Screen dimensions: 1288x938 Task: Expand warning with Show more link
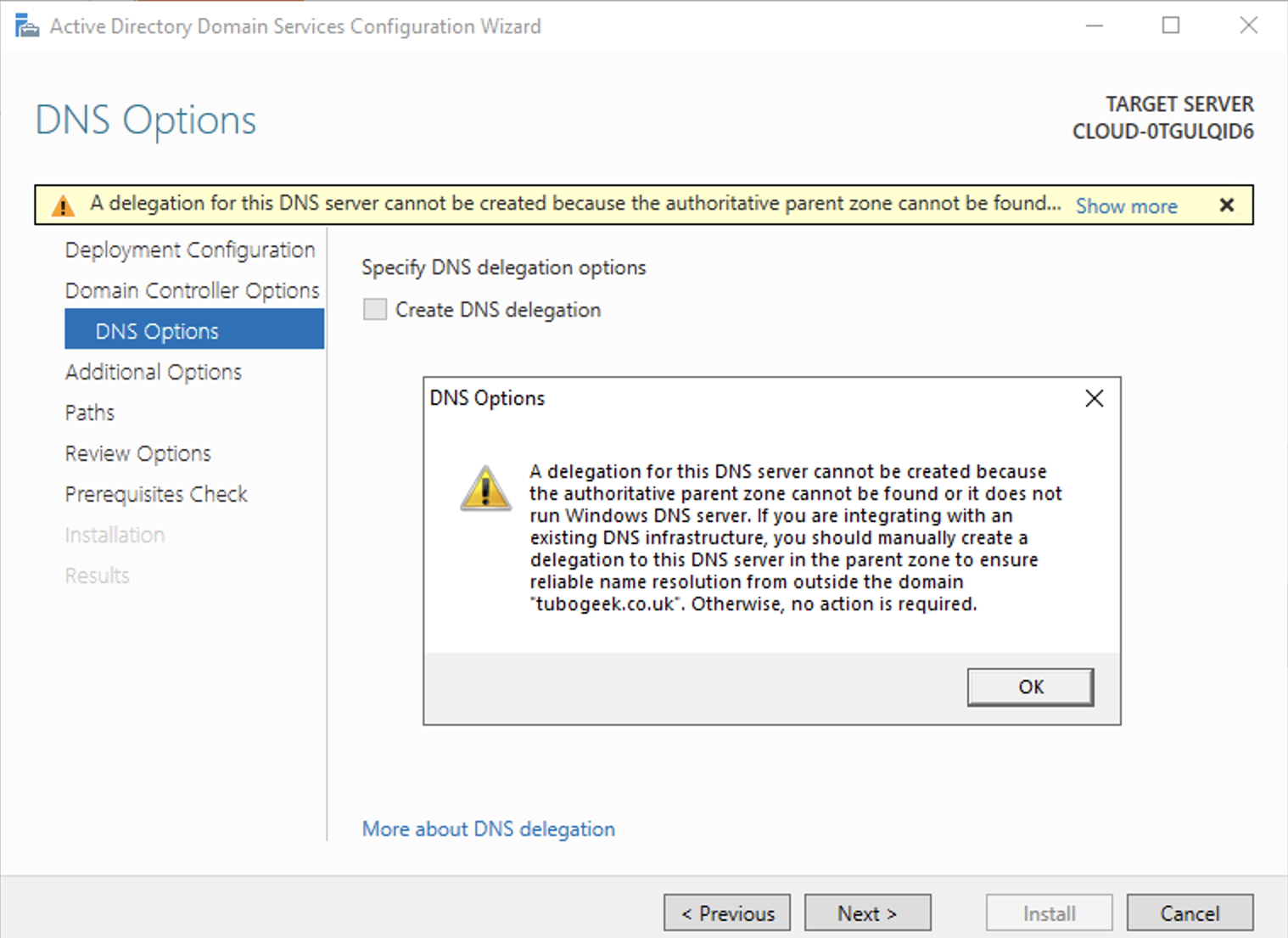click(x=1126, y=206)
